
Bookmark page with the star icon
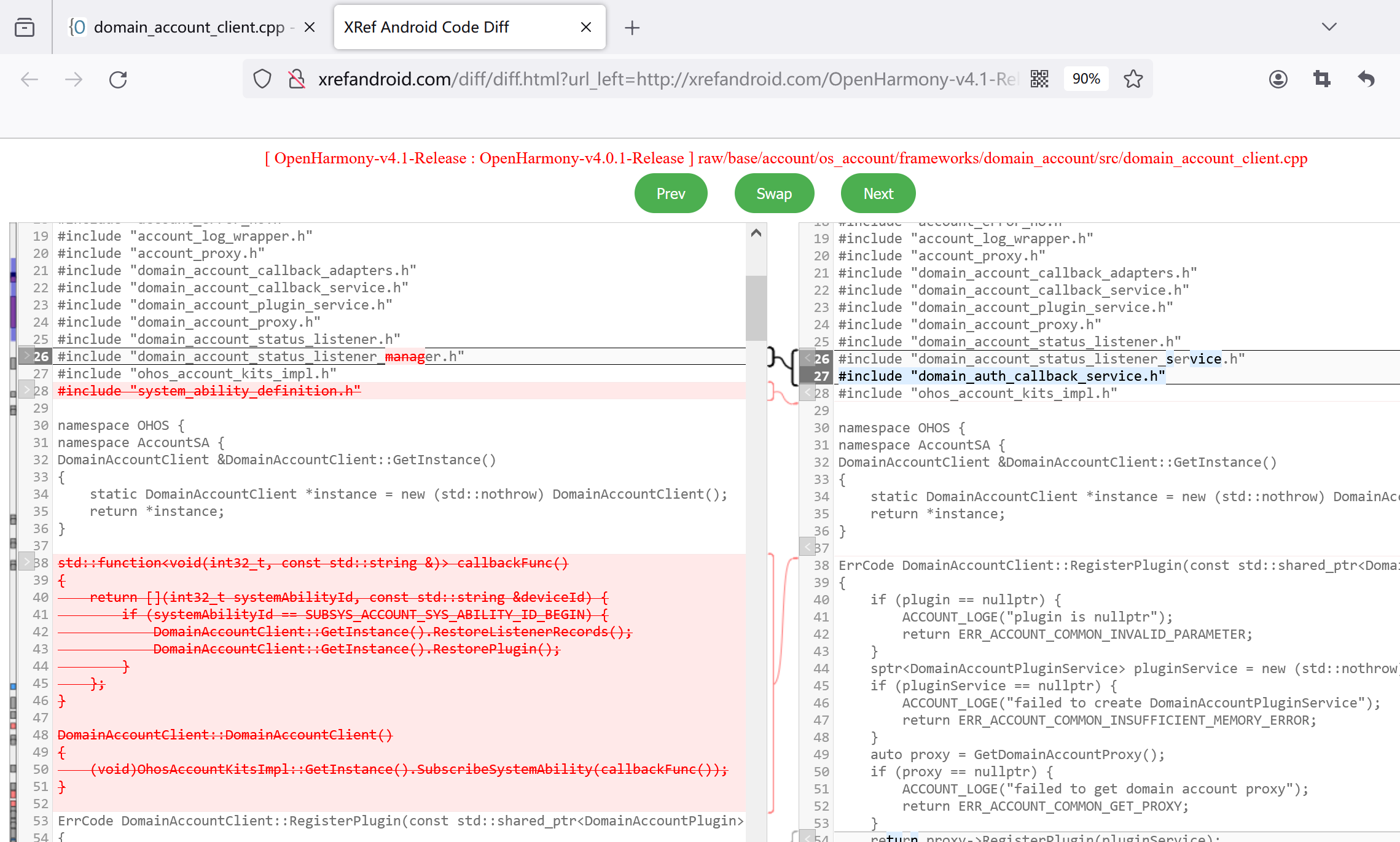[x=1133, y=79]
